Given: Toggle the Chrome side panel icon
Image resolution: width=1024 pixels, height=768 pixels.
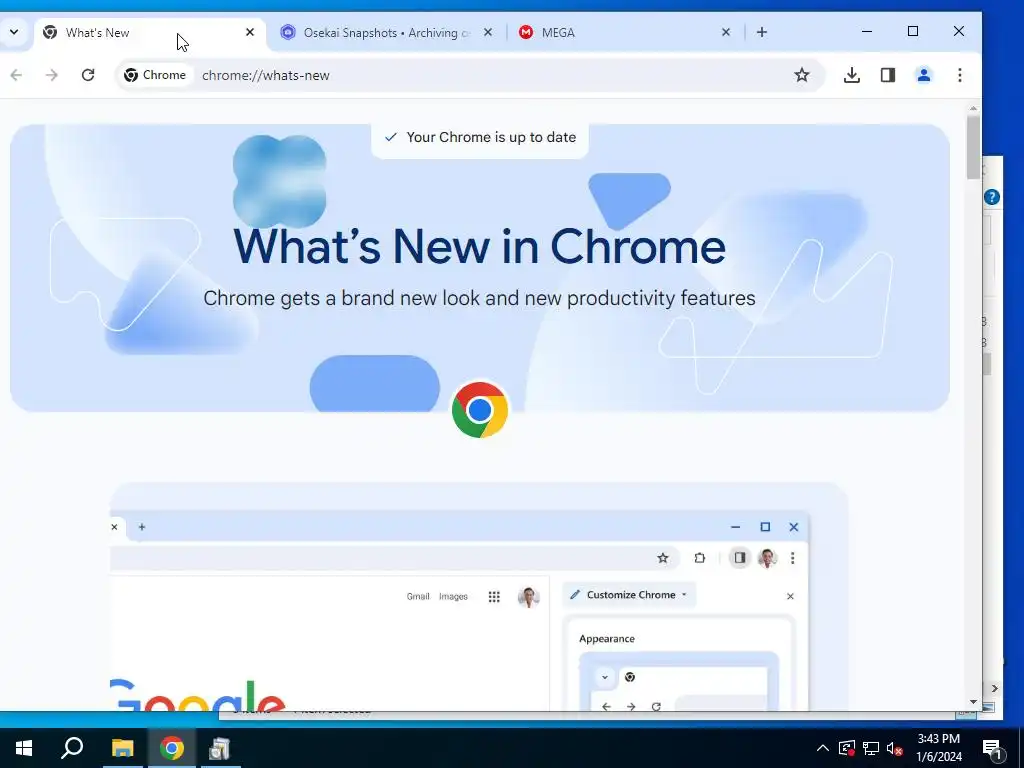Looking at the screenshot, I should tap(888, 75).
